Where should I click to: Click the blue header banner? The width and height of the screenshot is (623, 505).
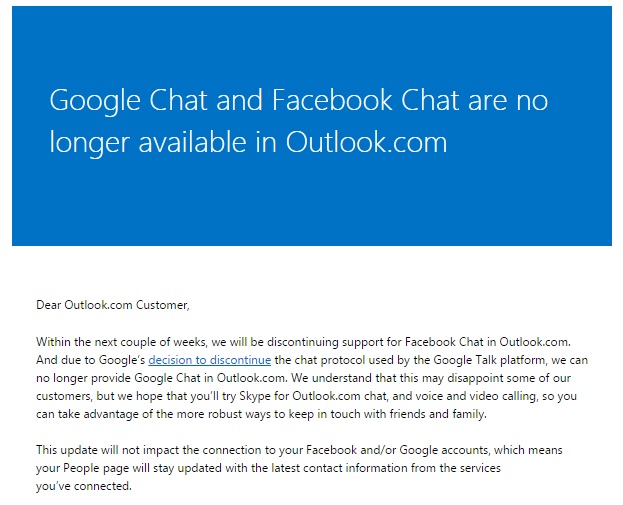point(312,126)
